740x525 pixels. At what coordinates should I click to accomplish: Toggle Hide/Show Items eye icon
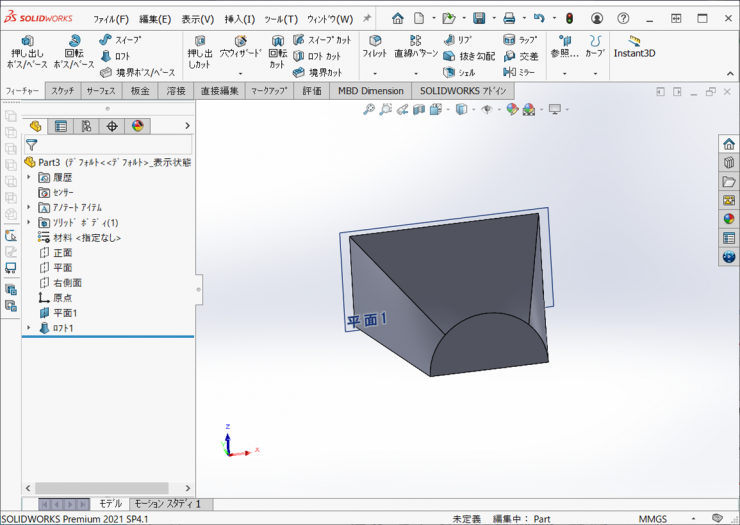488,110
